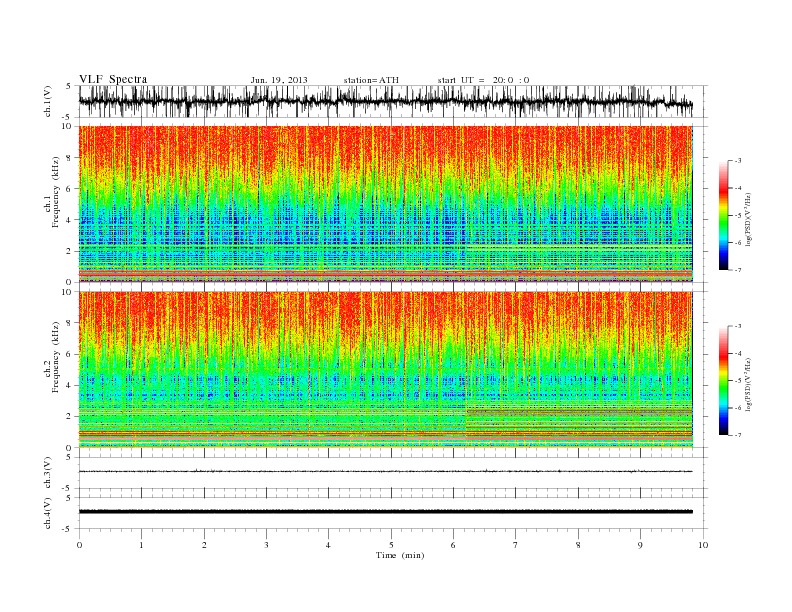Screen dimensions: 792x612
Task: Click the time axis tick label "10"
Action: [x=703, y=545]
